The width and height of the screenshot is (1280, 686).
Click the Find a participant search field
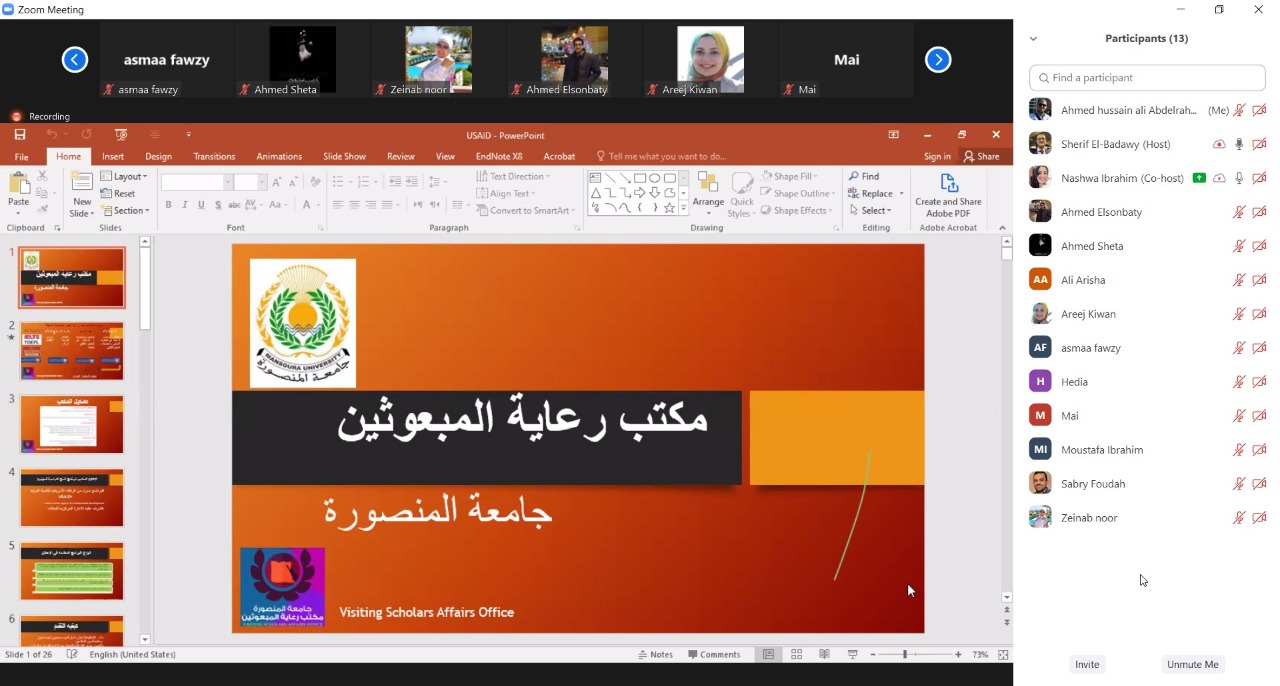[x=1147, y=77]
